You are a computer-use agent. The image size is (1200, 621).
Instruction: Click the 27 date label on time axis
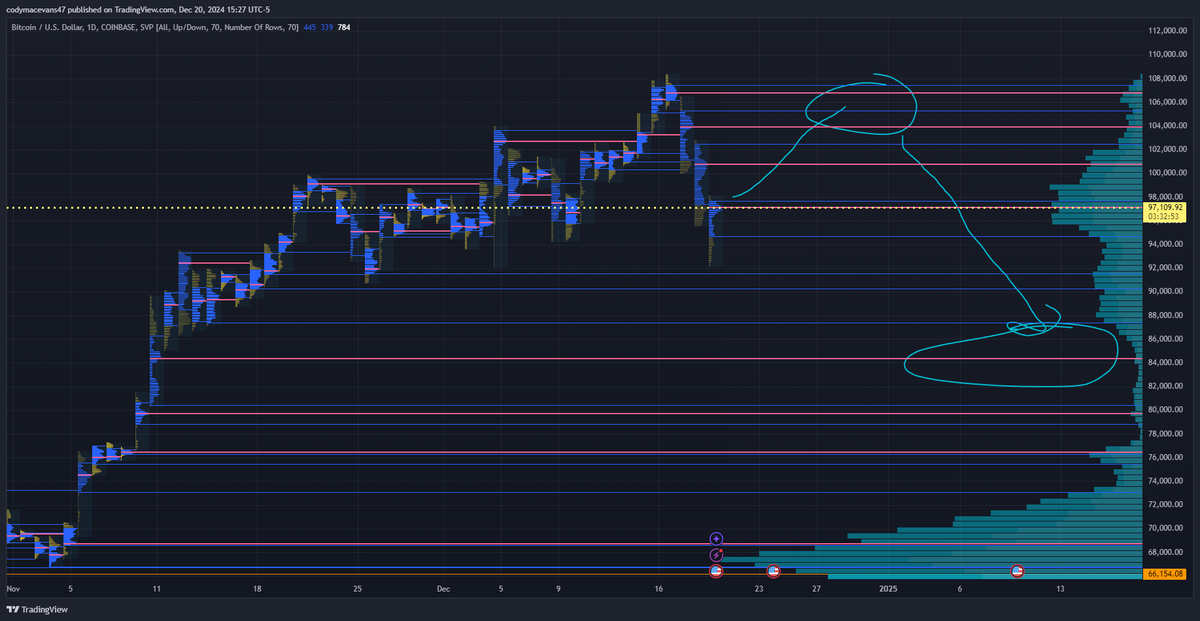coord(817,589)
